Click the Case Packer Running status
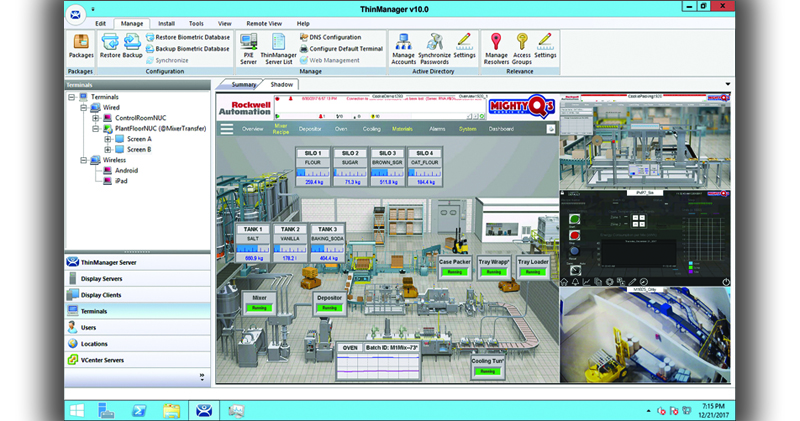This screenshot has height=421, width=800. (x=455, y=272)
